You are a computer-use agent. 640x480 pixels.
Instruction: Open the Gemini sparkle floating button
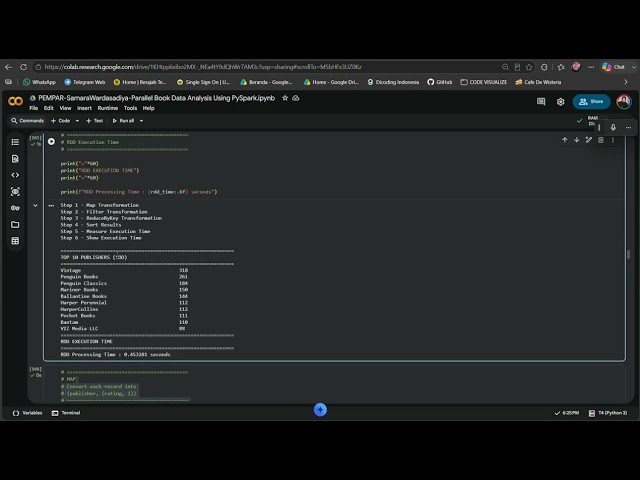click(320, 409)
